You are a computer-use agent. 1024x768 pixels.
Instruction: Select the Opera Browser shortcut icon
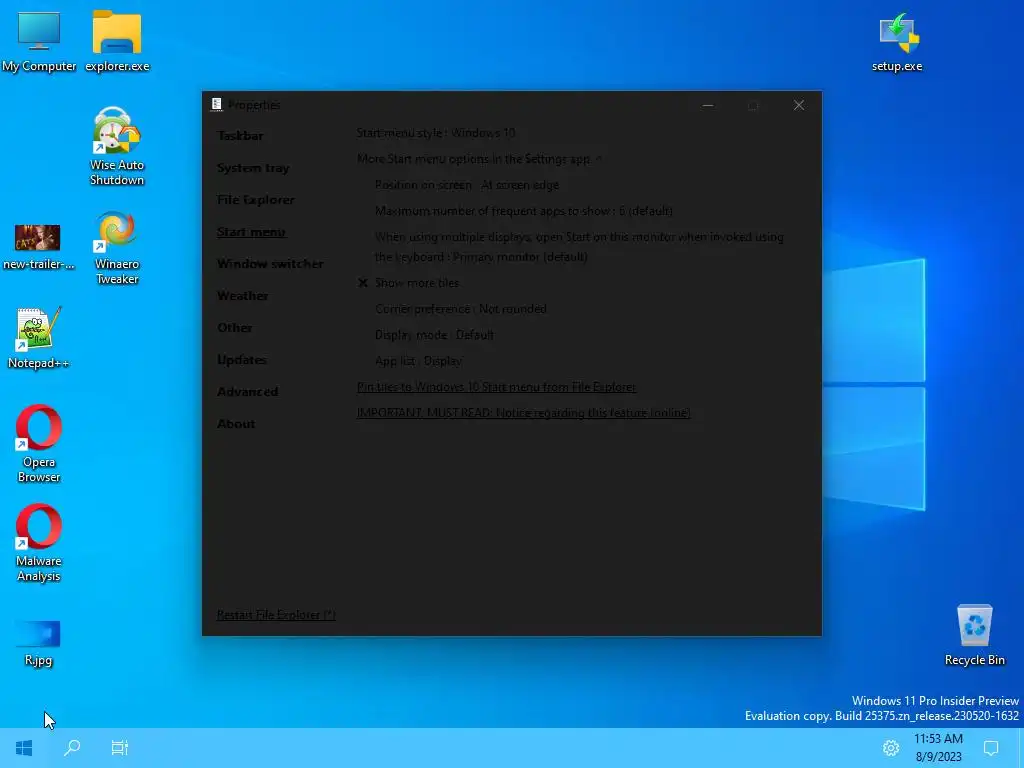pos(39,444)
